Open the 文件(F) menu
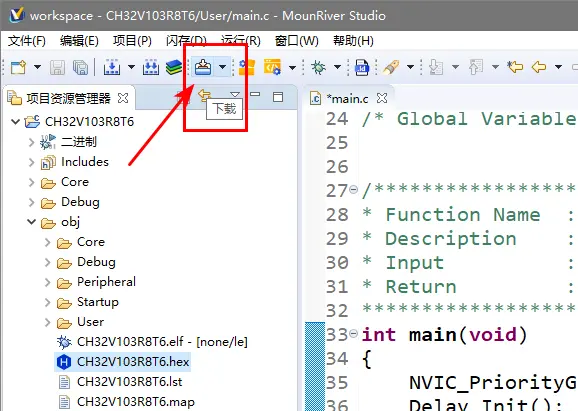 (27, 41)
